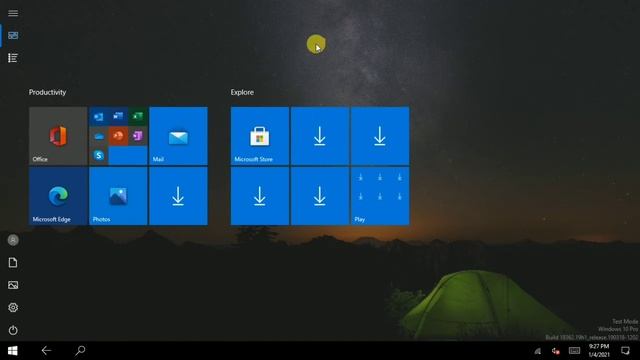Image resolution: width=640 pixels, height=360 pixels.
Task: Switch to Pinned tiles view
Action: tap(13, 36)
